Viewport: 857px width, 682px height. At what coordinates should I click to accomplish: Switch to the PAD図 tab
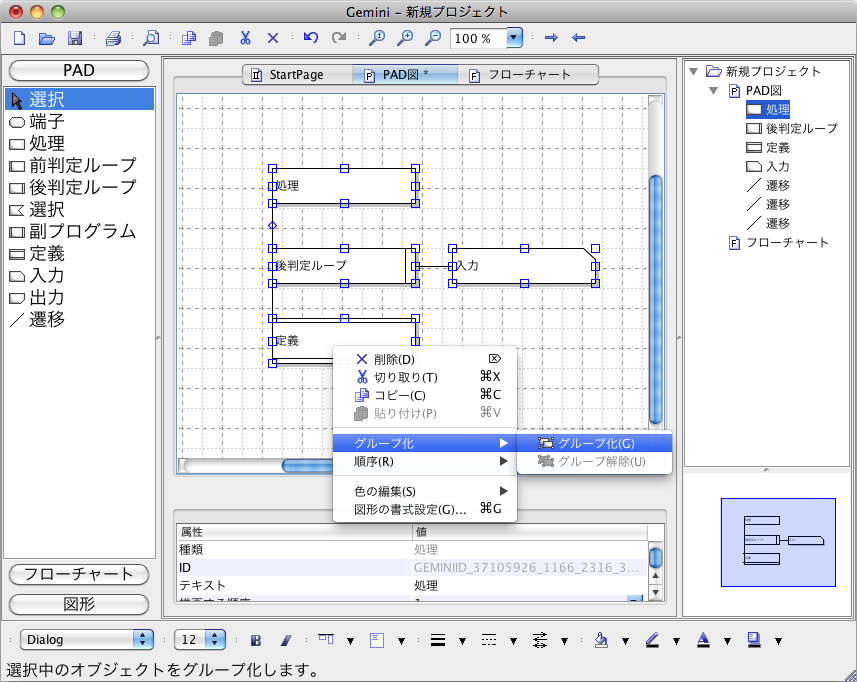[x=404, y=75]
